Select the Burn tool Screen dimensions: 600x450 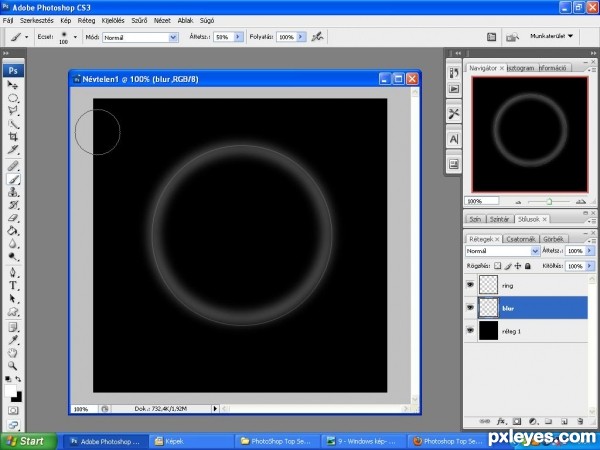tap(13, 256)
